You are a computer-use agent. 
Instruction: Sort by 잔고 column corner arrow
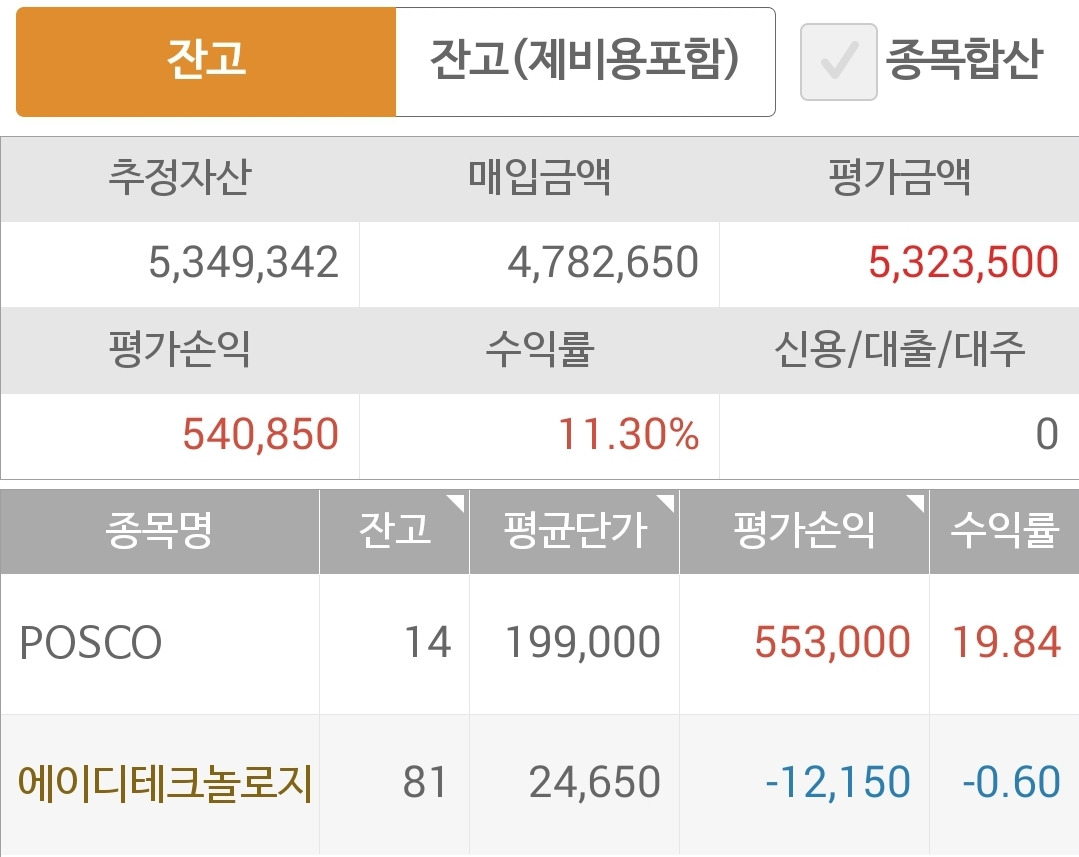click(x=456, y=503)
